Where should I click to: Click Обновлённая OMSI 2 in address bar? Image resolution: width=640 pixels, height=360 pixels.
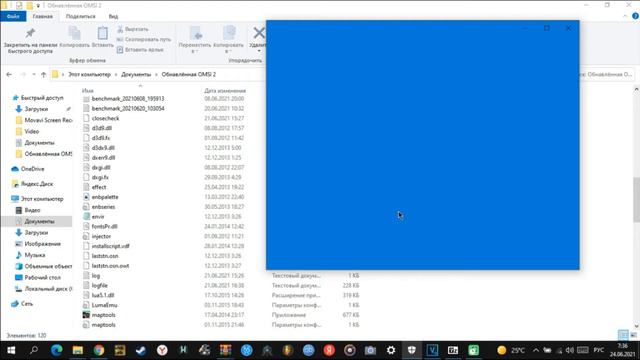pos(189,74)
